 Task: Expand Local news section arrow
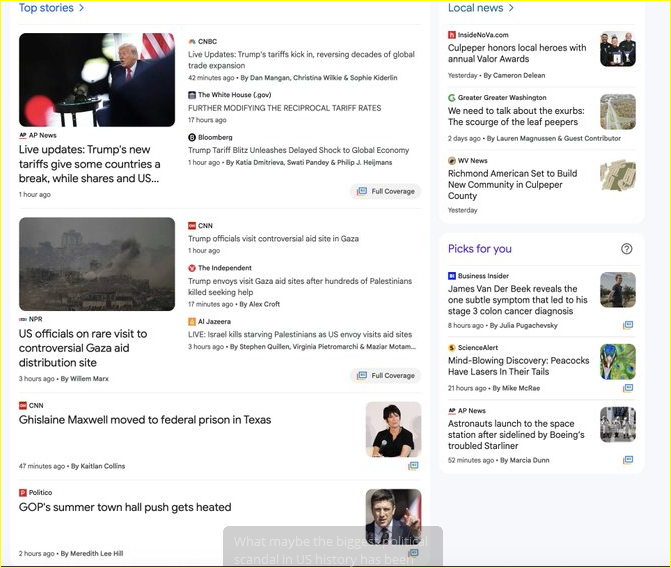(x=511, y=8)
